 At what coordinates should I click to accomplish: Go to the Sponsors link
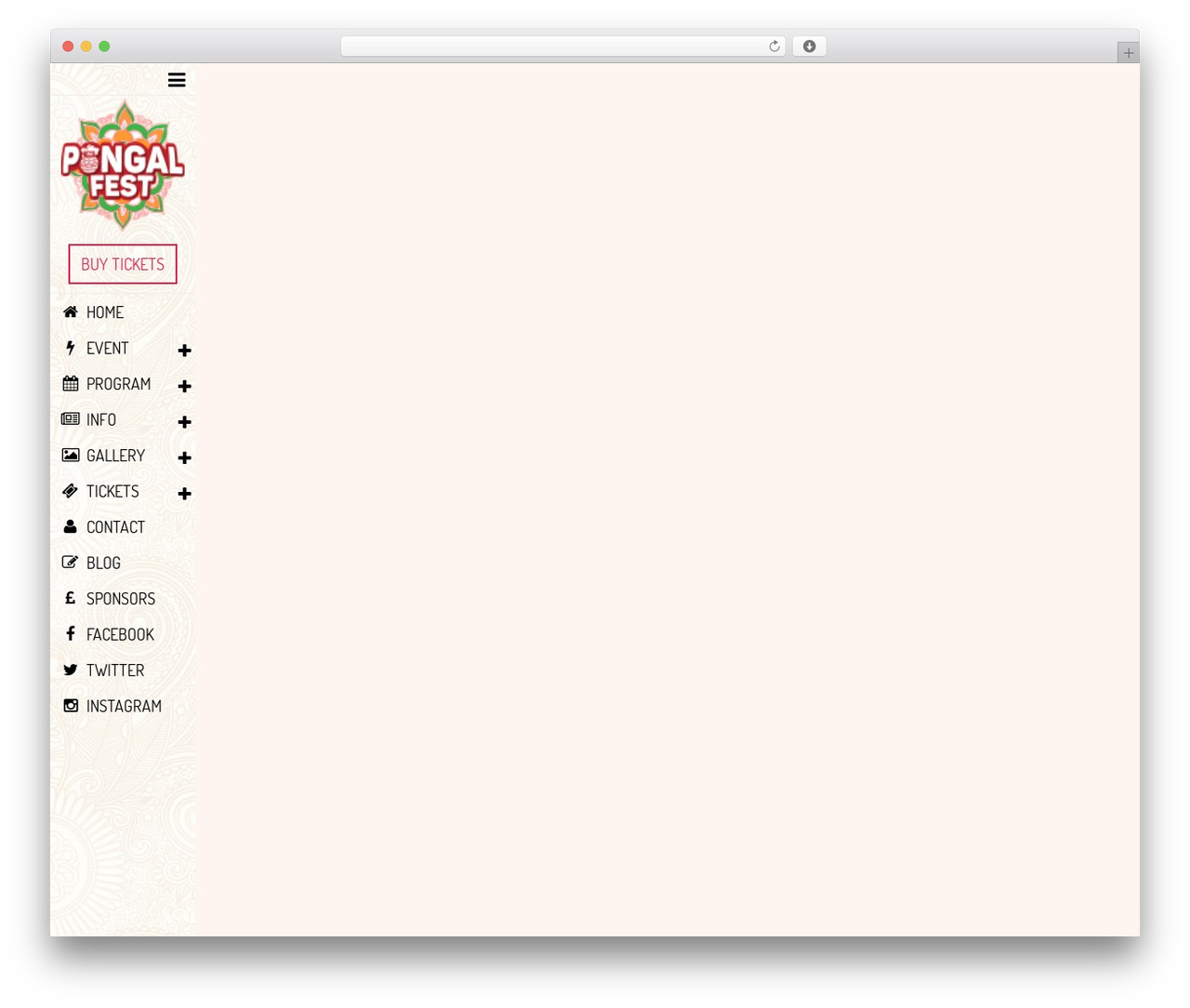tap(121, 599)
